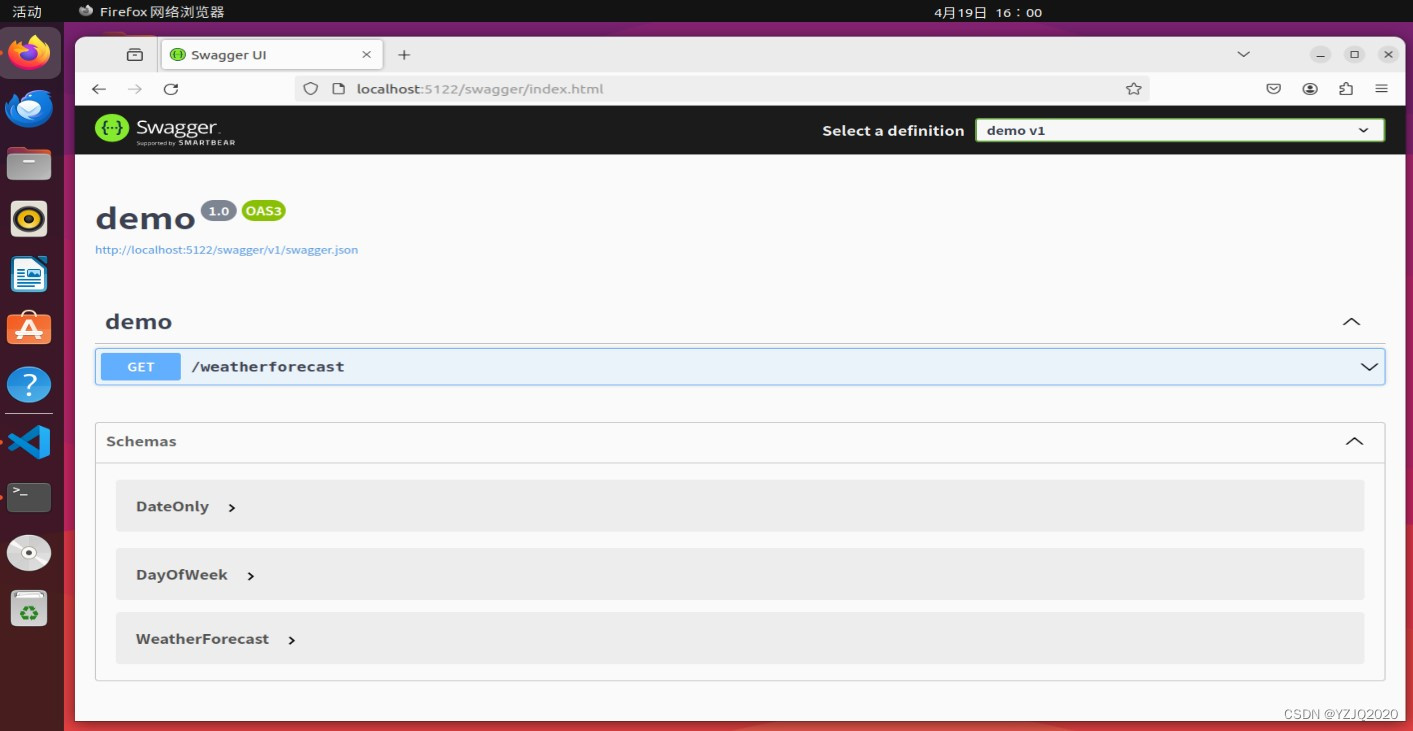This screenshot has height=731, width=1413.
Task: Collapse the demo section with its chevron
Action: (x=1351, y=322)
